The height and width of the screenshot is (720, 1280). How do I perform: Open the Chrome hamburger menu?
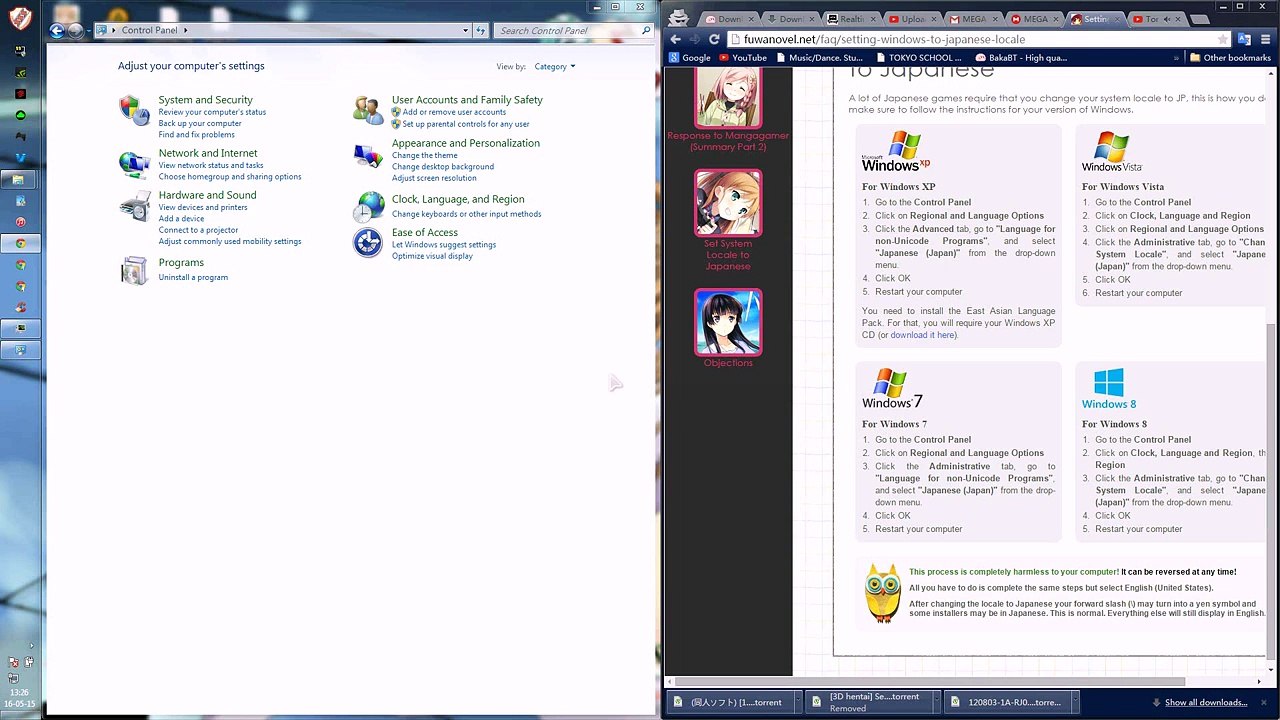pos(1265,39)
